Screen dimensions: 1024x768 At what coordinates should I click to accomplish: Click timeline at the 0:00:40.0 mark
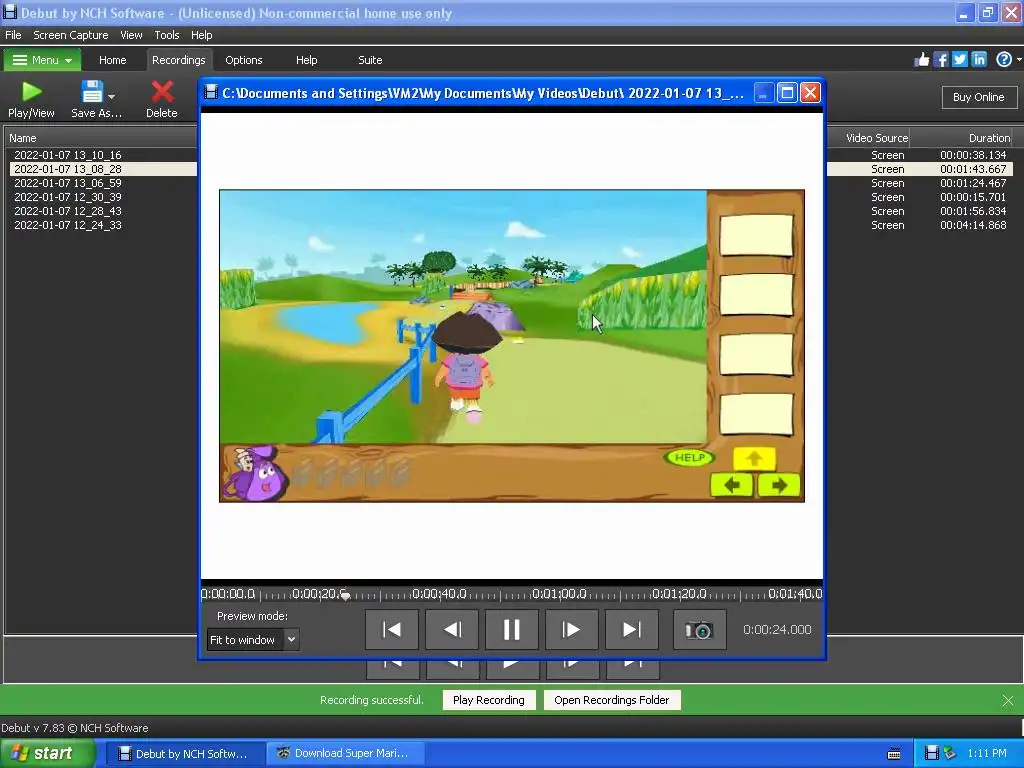tap(440, 594)
